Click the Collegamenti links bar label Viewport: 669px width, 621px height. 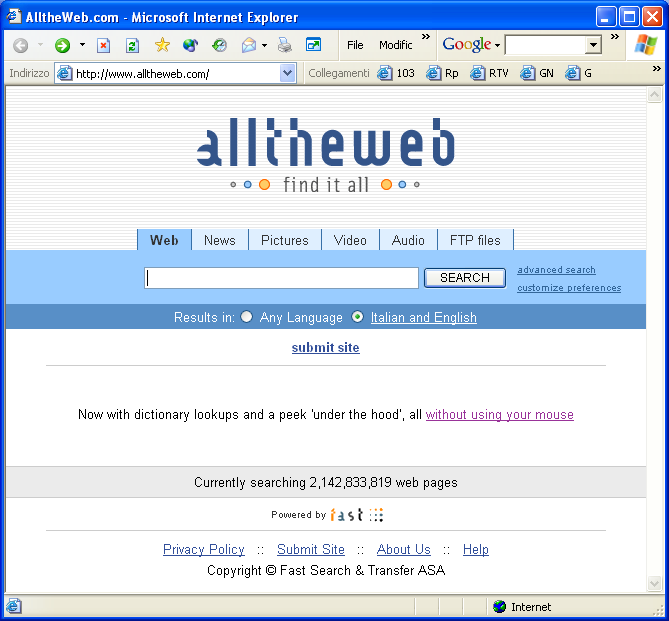coord(339,73)
